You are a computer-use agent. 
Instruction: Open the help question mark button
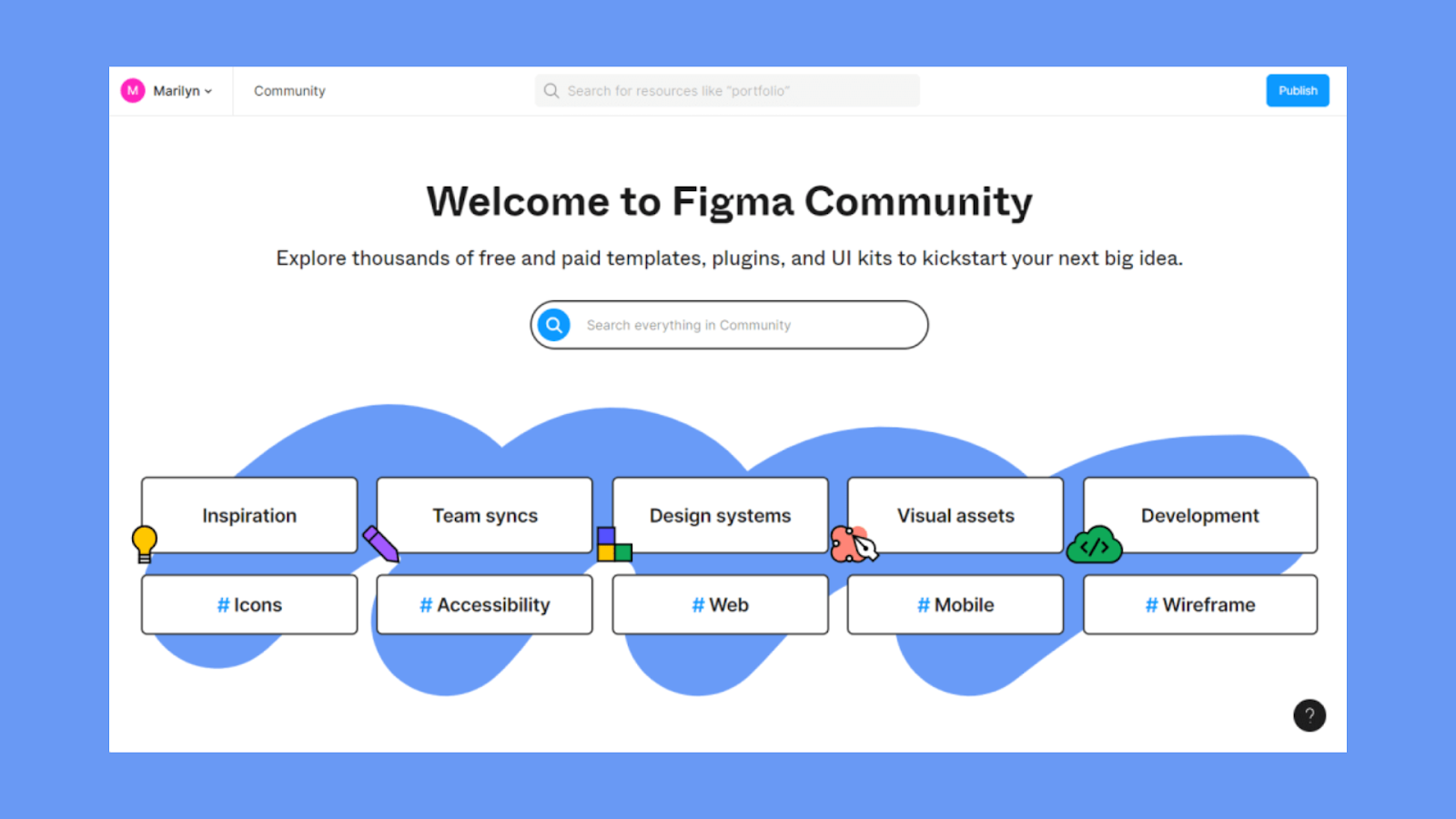[1309, 715]
